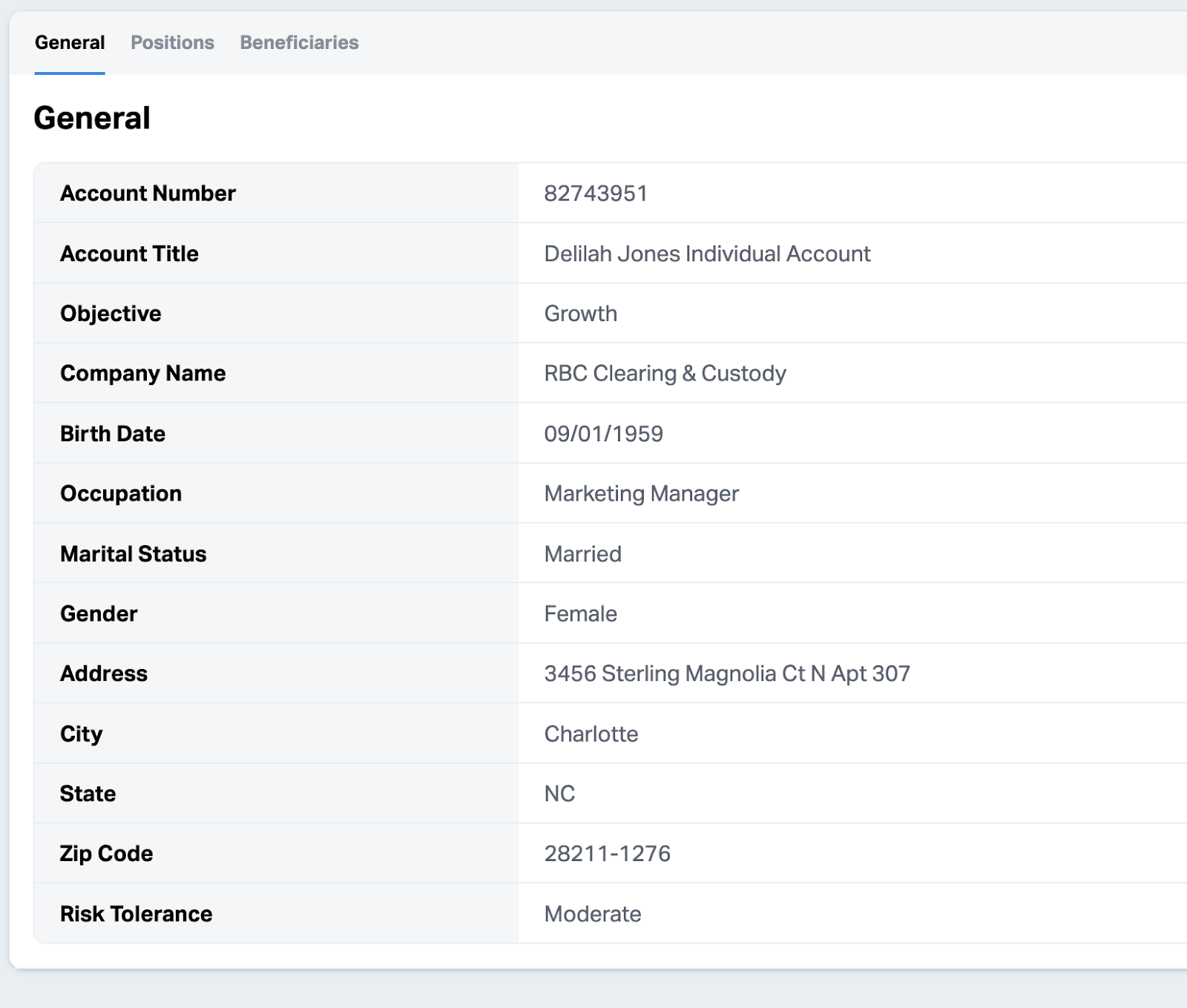
Task: Select RBC Clearing & Custody company name
Action: pyautogui.click(x=665, y=373)
